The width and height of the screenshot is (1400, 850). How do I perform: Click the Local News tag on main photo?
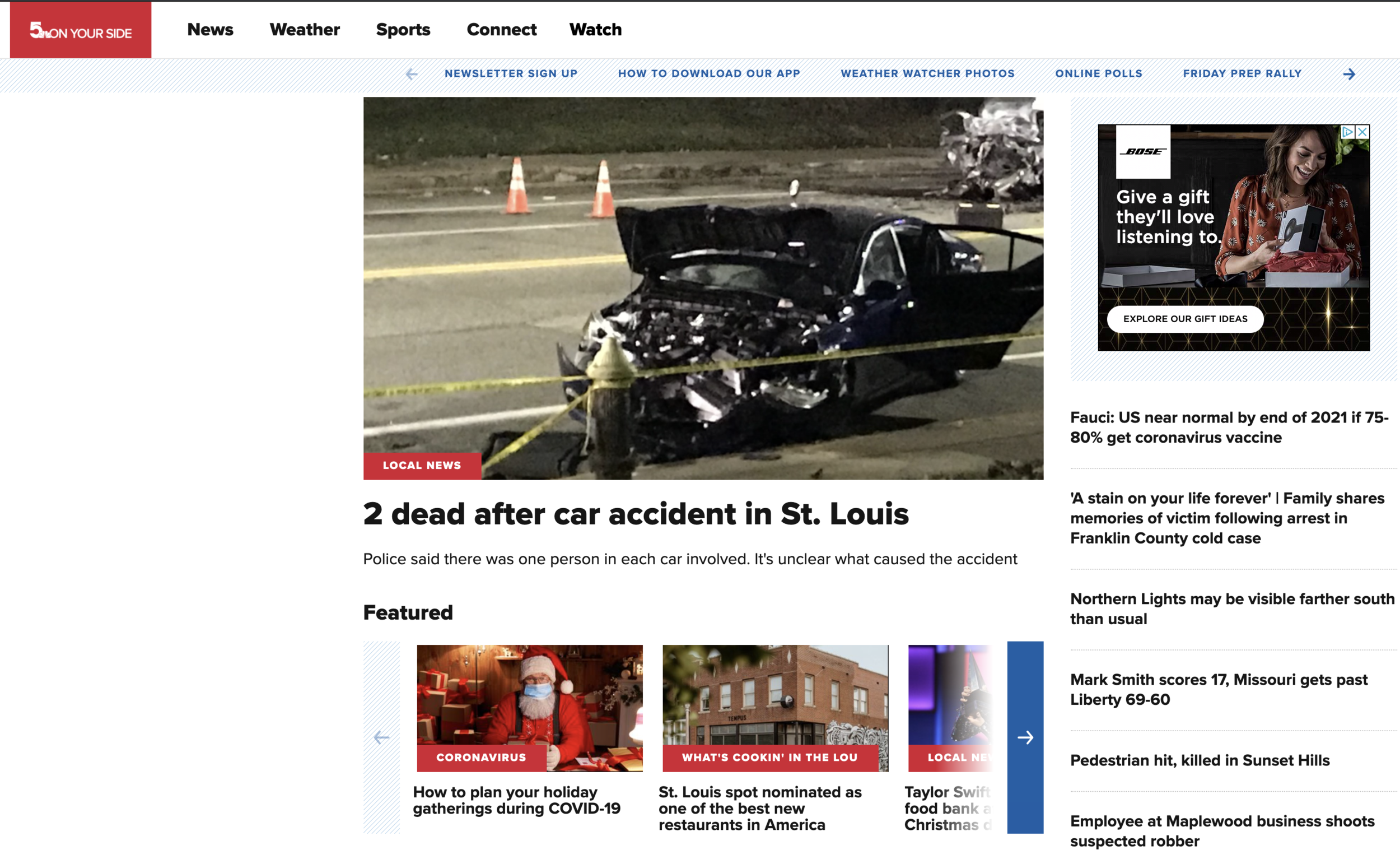[x=422, y=465]
